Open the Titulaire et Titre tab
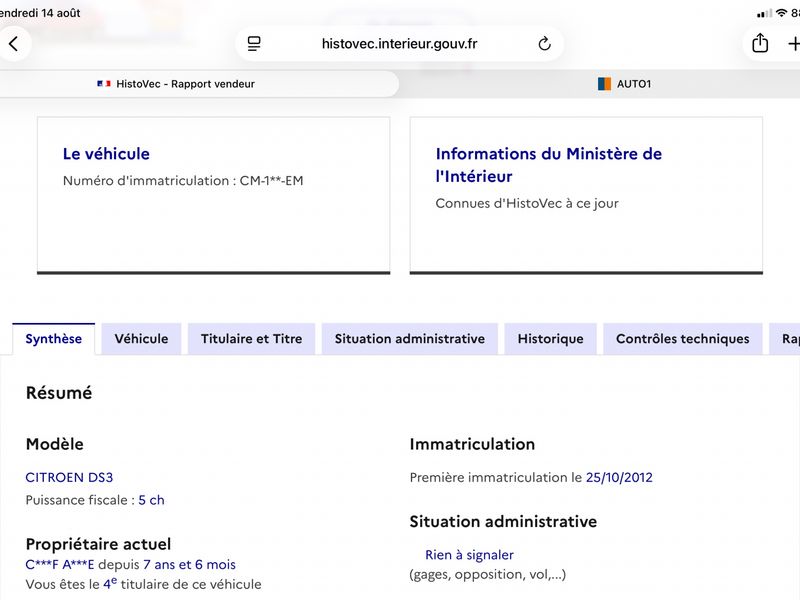800x600 pixels. tap(252, 339)
